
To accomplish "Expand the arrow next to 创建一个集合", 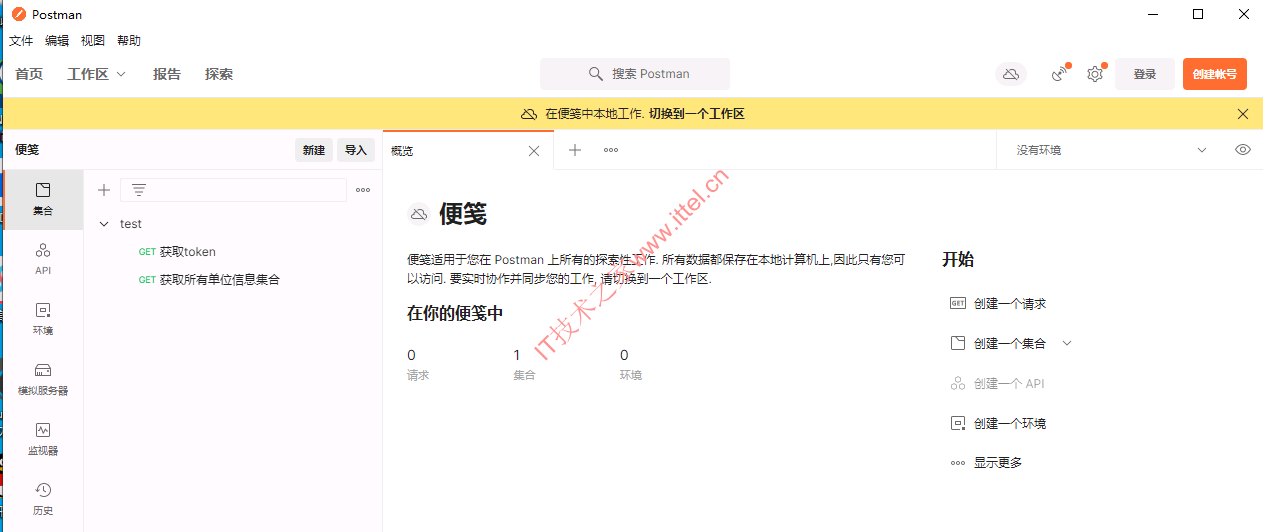I will click(1067, 343).
